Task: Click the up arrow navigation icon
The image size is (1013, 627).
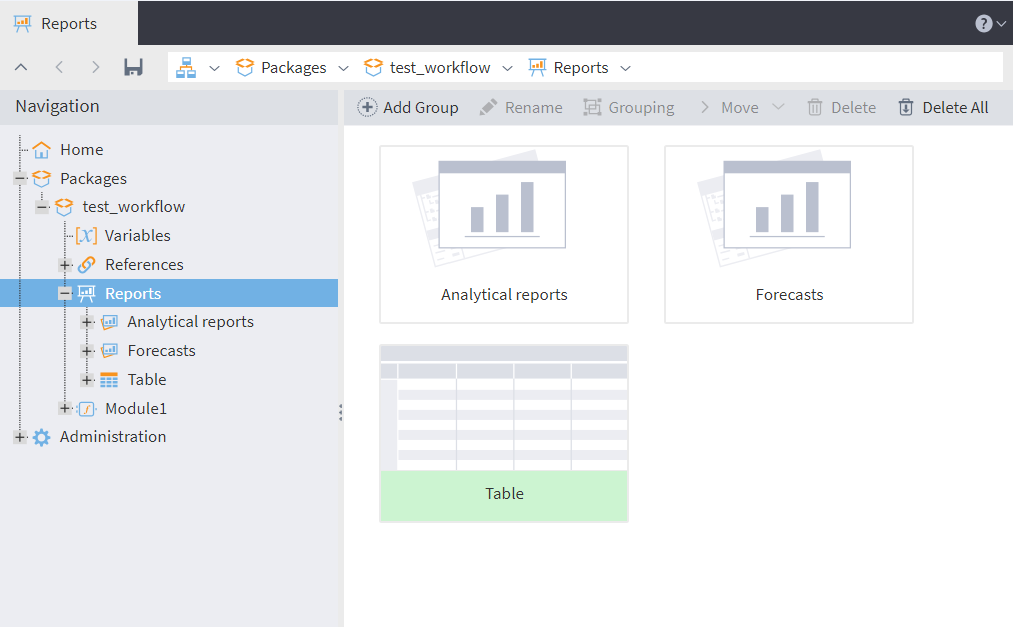Action: point(21,67)
